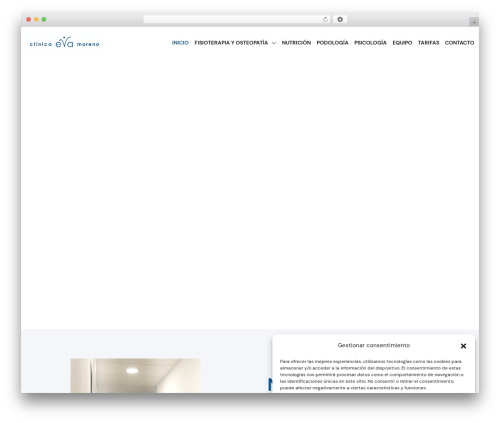Image resolution: width=500 pixels, height=423 pixels.
Task: Open a new browser tab with plus button
Action: tap(474, 22)
